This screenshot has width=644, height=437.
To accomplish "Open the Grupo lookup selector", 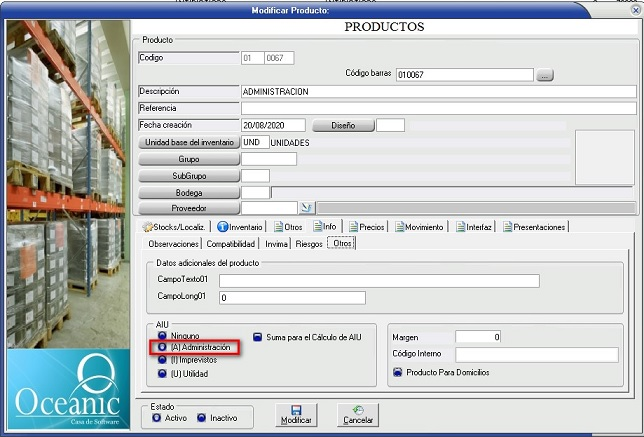I will point(189,159).
